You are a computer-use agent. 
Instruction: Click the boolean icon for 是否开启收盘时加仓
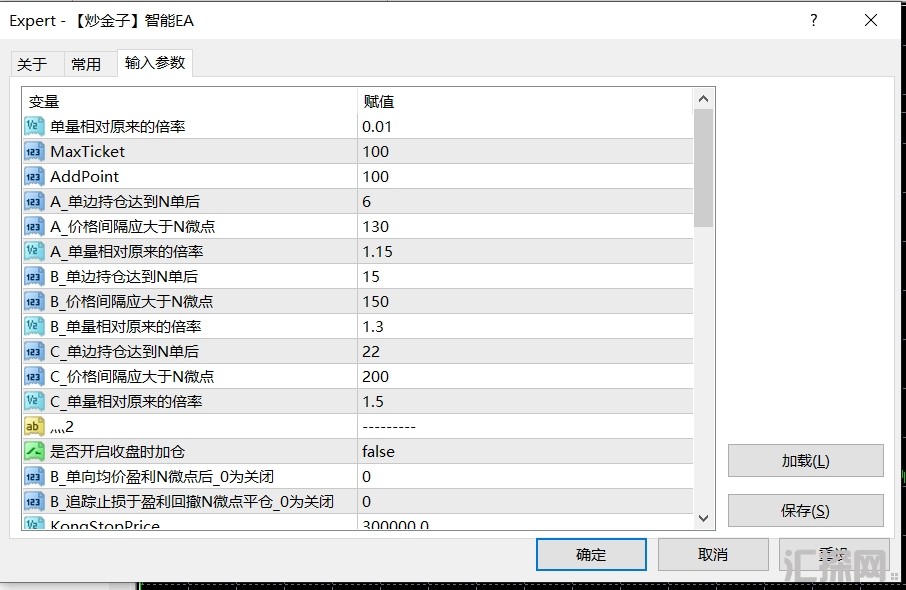pyautogui.click(x=34, y=452)
